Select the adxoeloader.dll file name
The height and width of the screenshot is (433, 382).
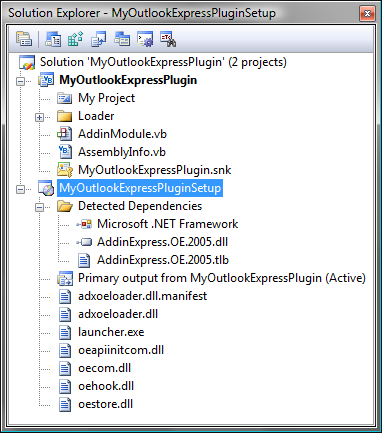click(118, 314)
